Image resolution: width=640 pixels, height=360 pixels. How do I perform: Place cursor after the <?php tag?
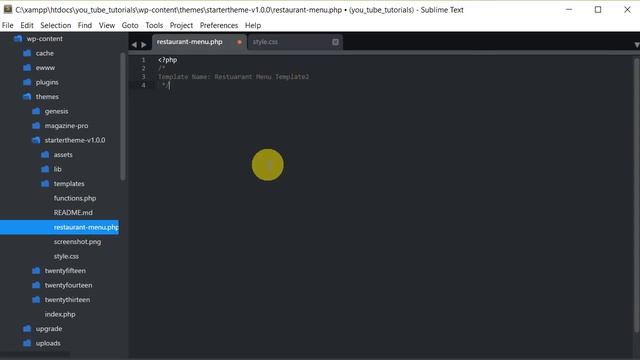(x=178, y=60)
